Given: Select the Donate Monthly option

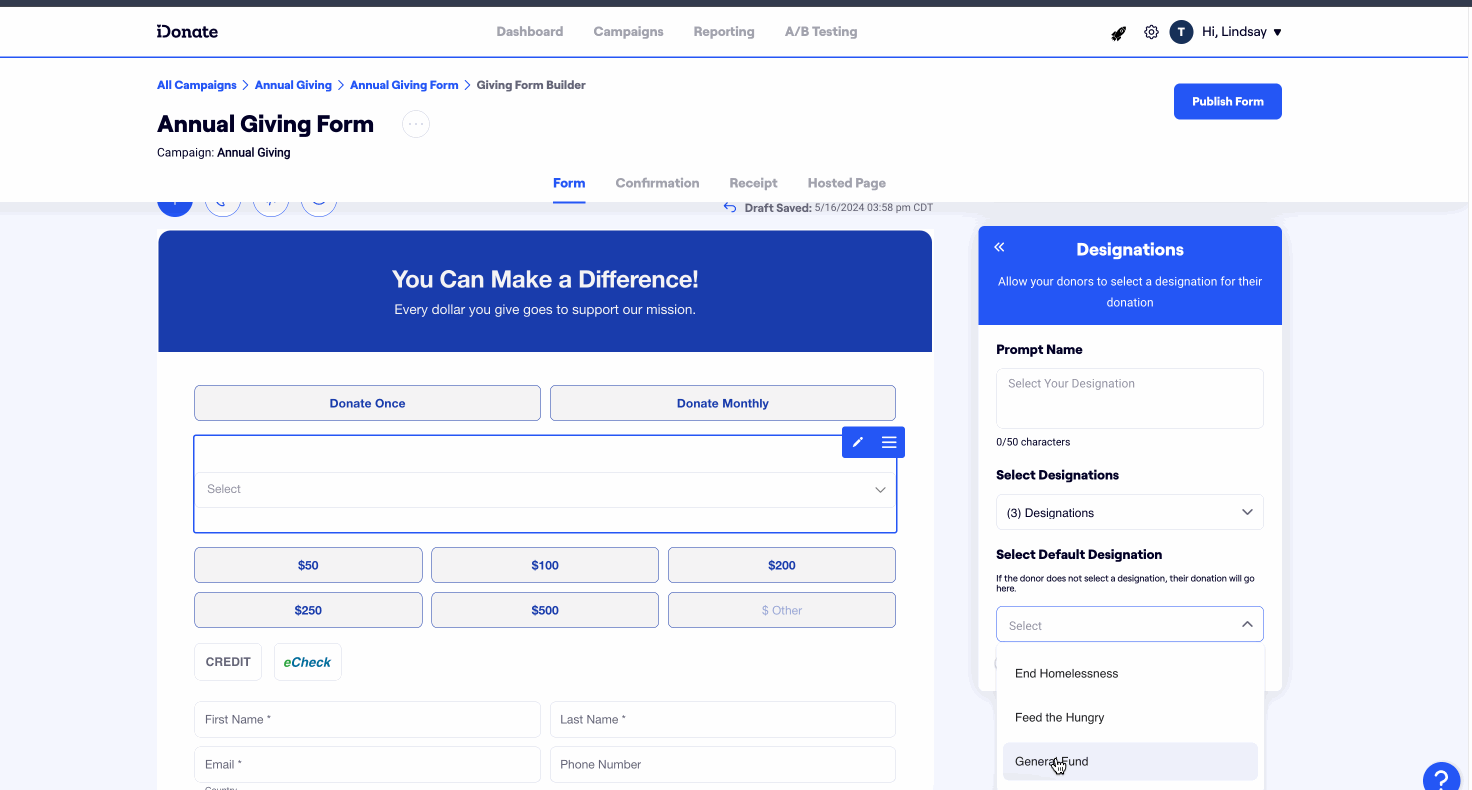Looking at the screenshot, I should coord(722,403).
